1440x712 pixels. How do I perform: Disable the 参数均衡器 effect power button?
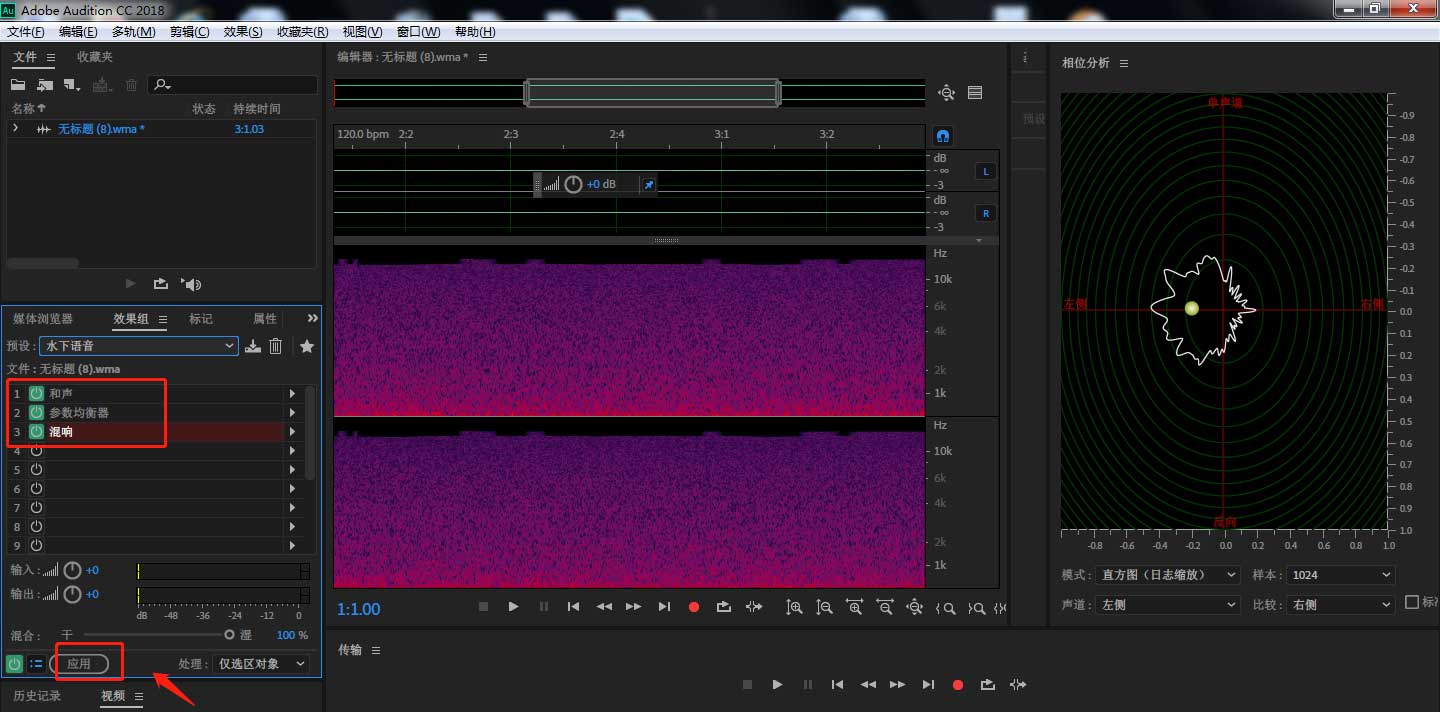(x=36, y=413)
